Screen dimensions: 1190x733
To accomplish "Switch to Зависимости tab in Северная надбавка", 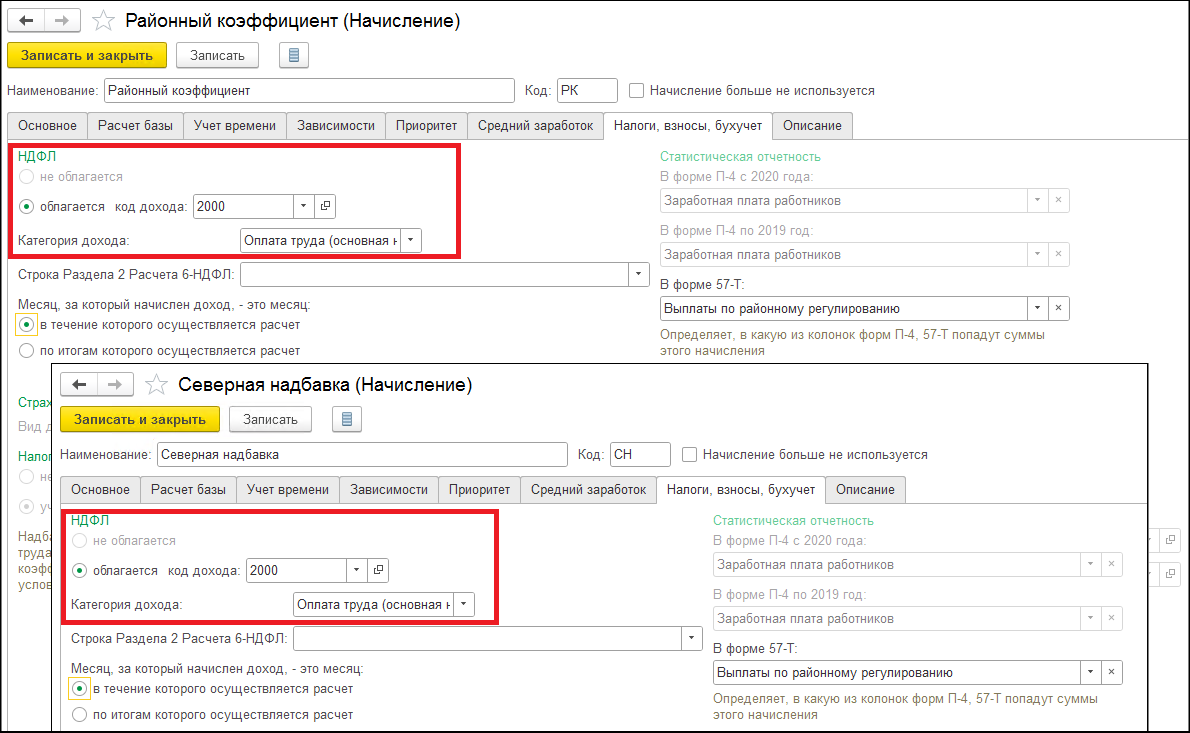I will coord(389,490).
